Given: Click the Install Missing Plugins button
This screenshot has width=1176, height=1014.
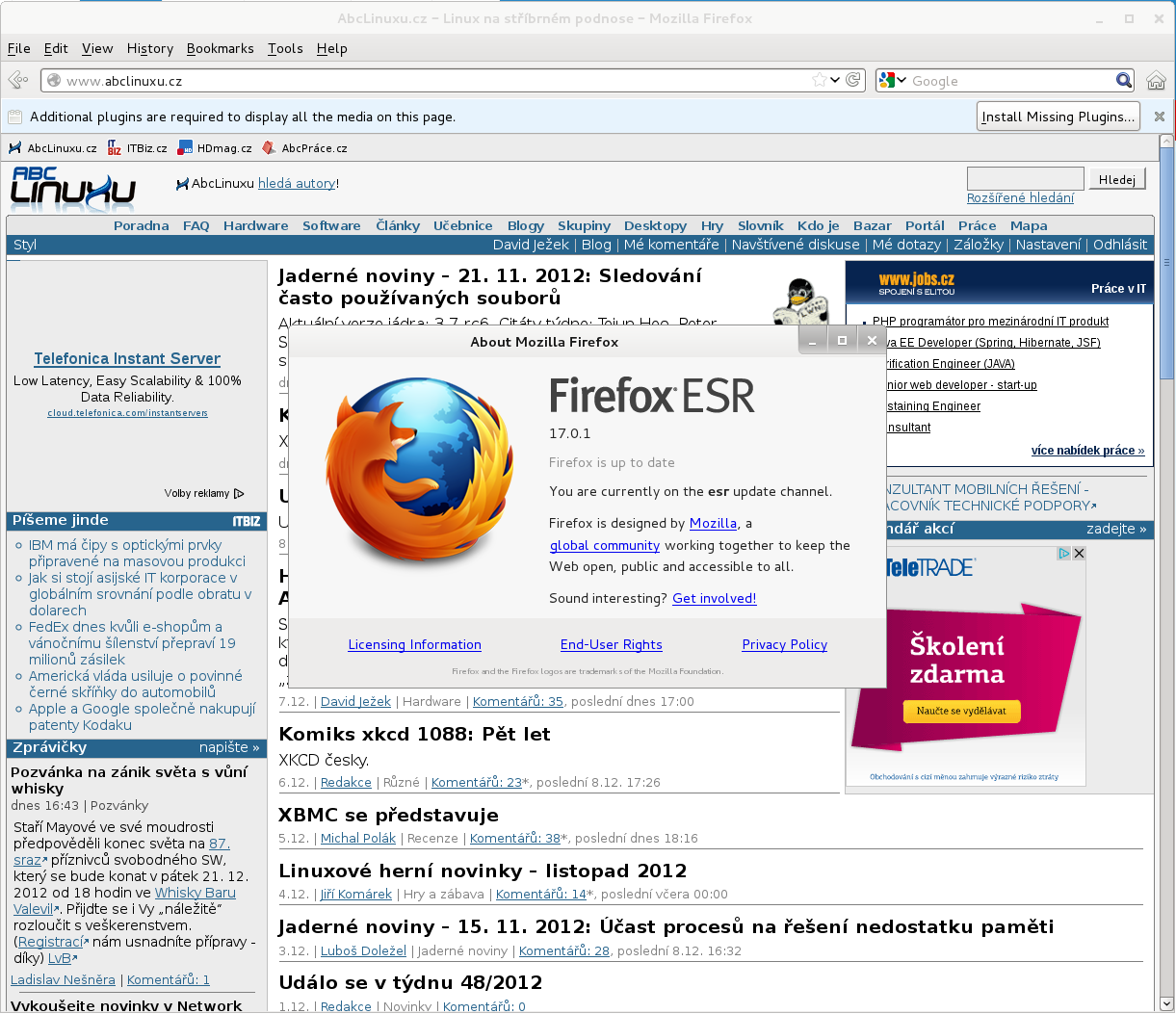Looking at the screenshot, I should [x=1058, y=117].
